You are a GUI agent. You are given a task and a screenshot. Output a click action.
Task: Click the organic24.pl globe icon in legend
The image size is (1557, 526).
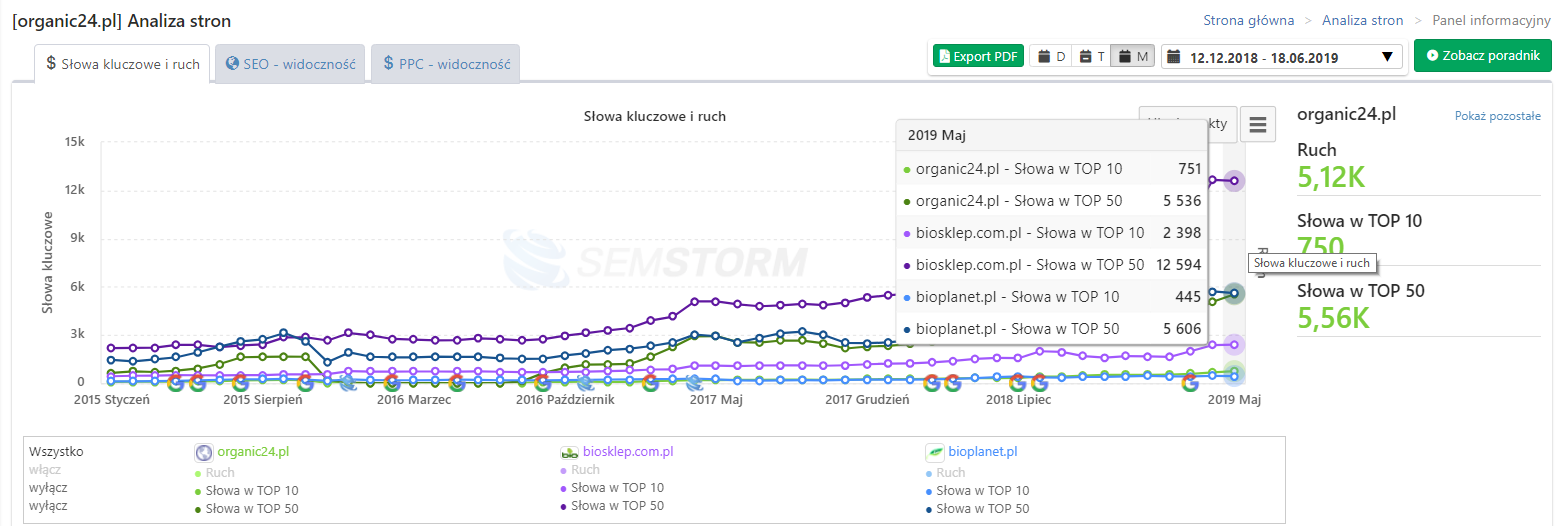click(204, 452)
